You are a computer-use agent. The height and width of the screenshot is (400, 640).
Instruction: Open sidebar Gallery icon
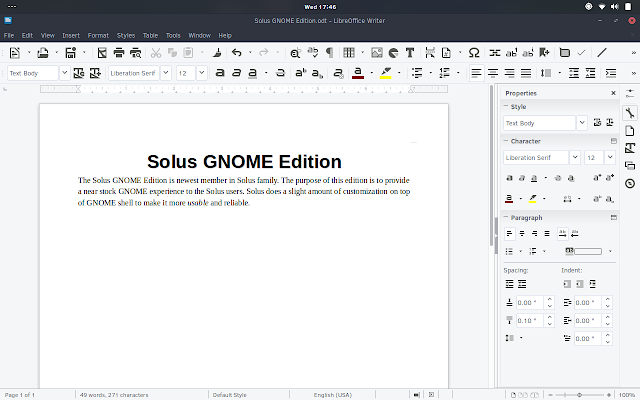pos(630,165)
